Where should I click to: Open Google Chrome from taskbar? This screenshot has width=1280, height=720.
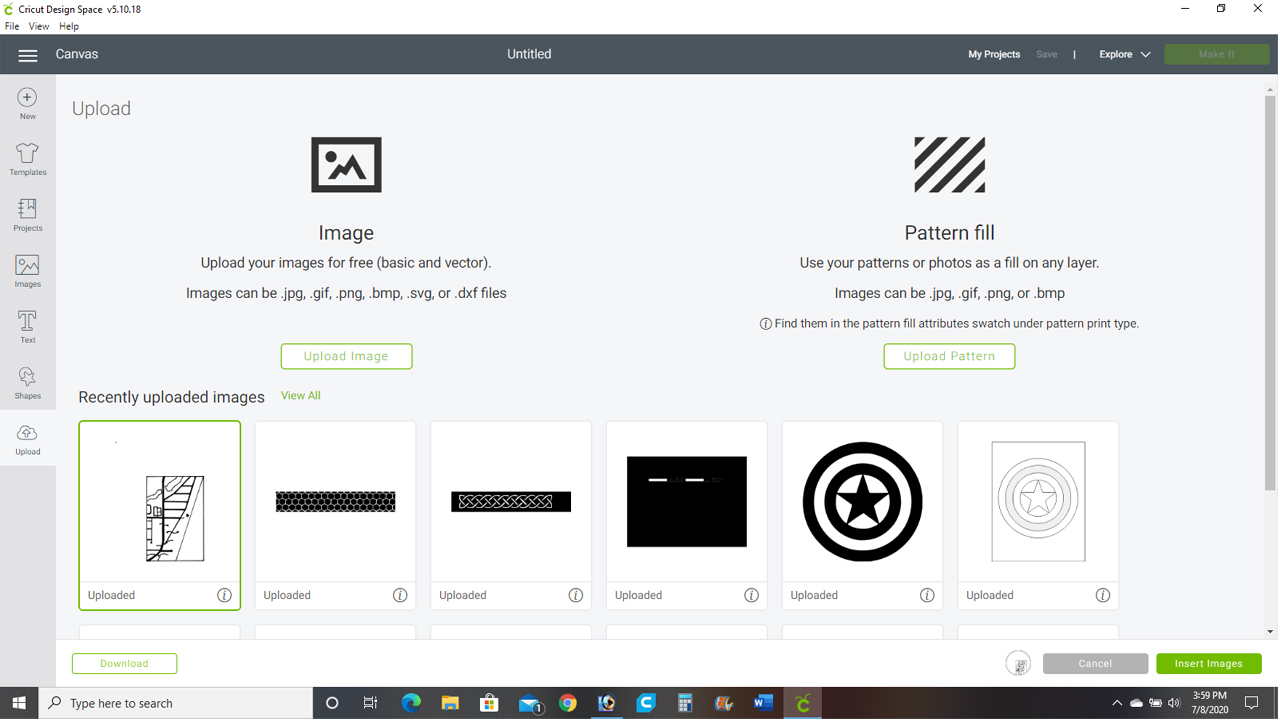[x=568, y=703]
